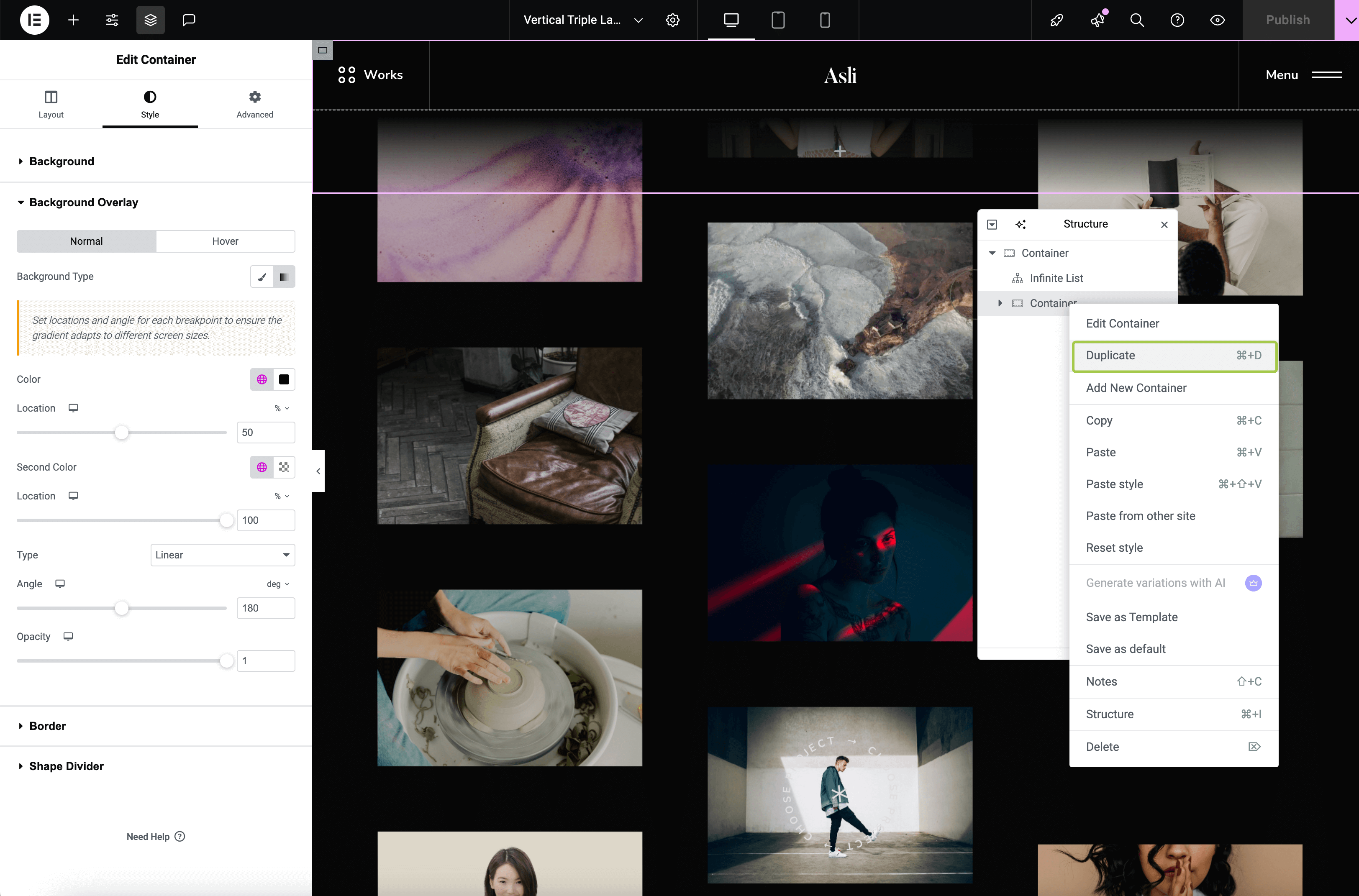Click the Publish button

coord(1287,20)
